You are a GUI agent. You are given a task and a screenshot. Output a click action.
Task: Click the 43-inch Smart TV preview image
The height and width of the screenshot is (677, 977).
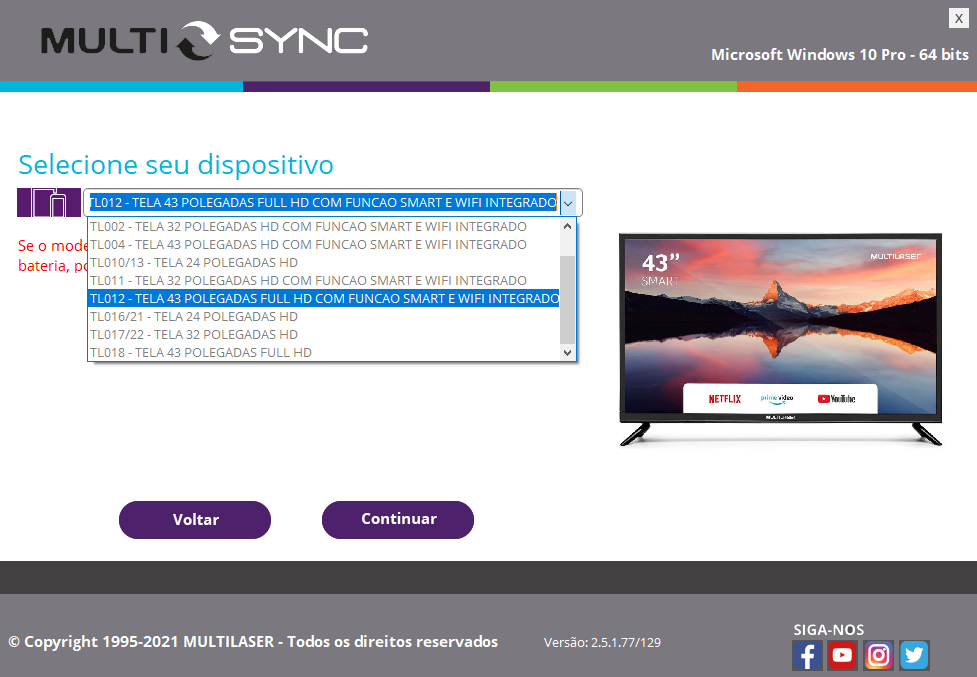click(780, 340)
